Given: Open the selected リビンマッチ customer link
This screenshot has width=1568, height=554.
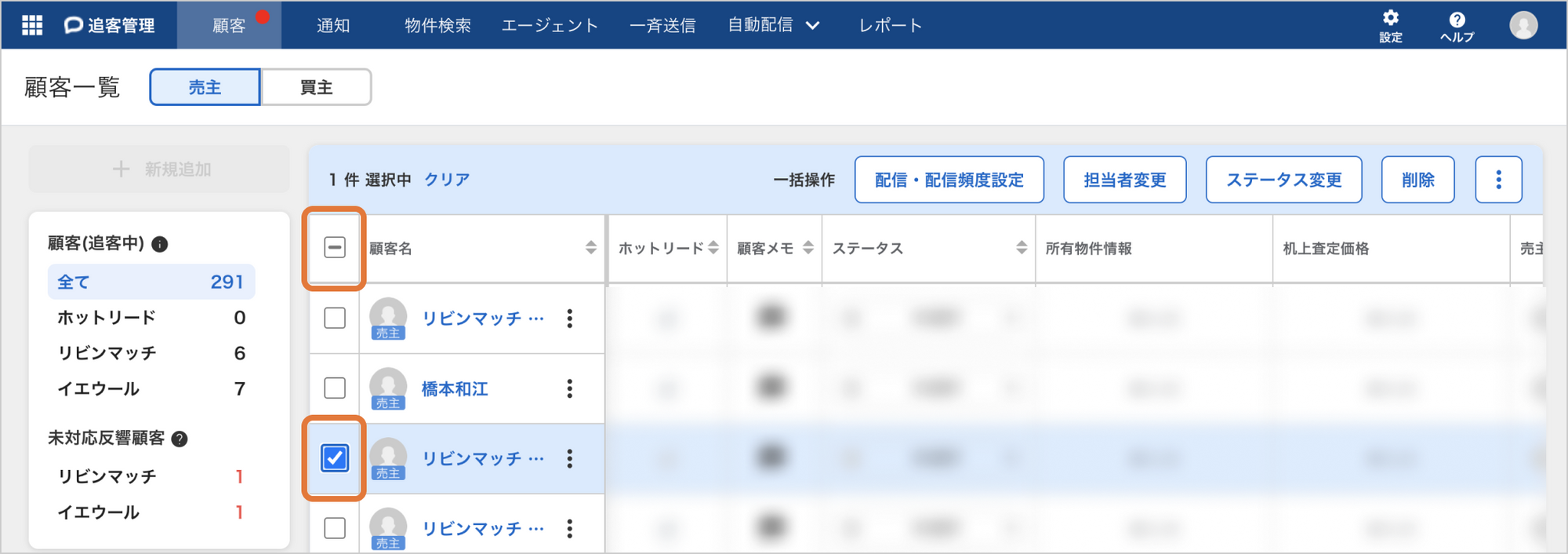Looking at the screenshot, I should coord(483,458).
